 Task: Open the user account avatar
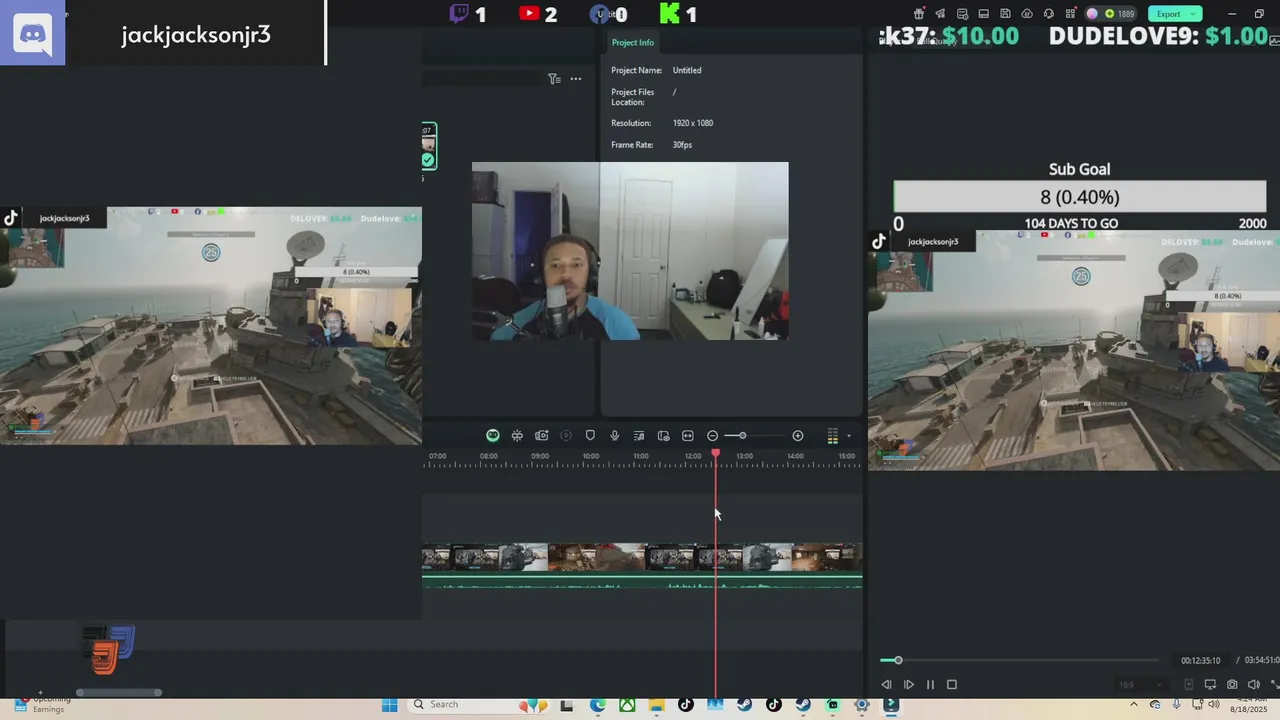[x=1092, y=14]
